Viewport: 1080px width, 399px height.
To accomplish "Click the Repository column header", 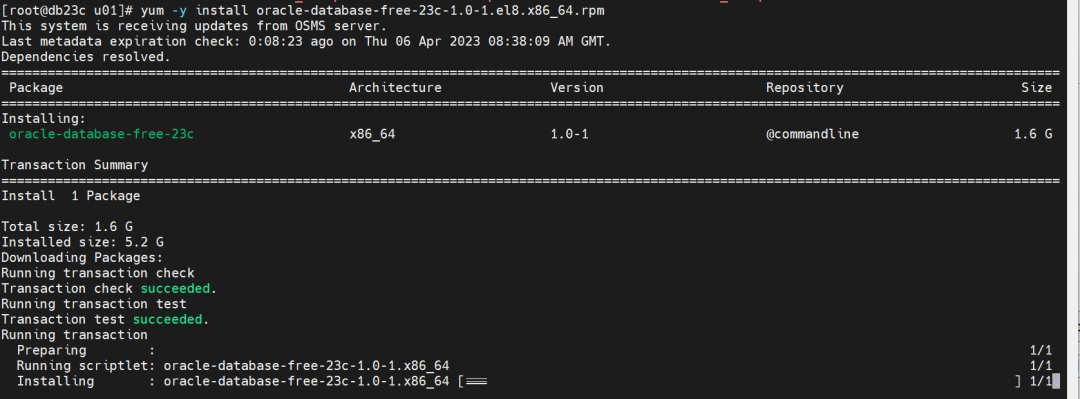I will (804, 88).
